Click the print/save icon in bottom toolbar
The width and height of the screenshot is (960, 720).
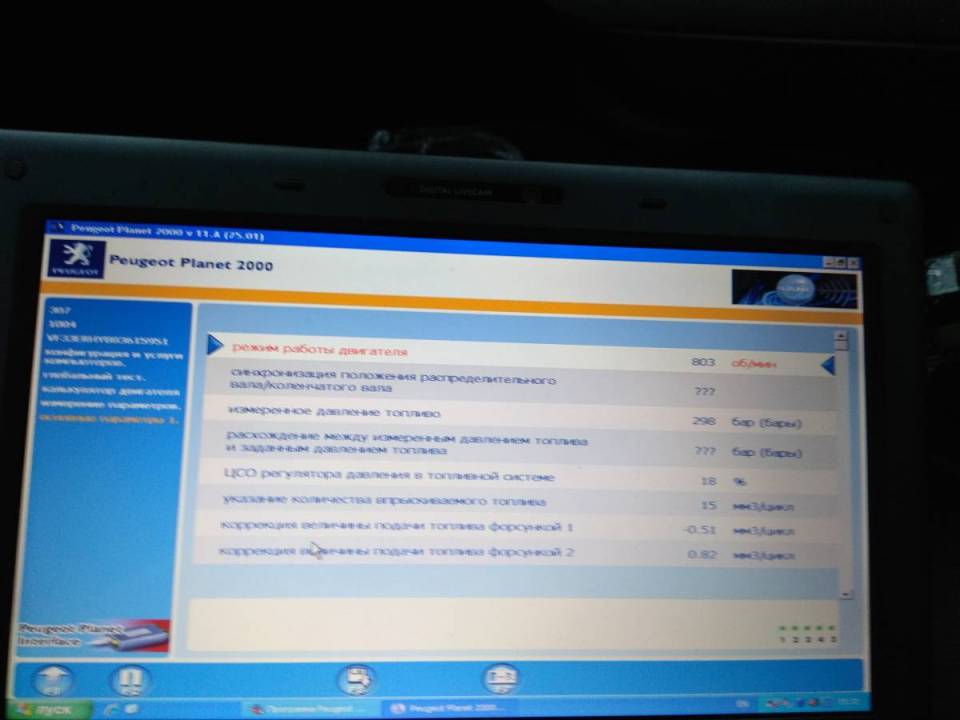[x=357, y=681]
